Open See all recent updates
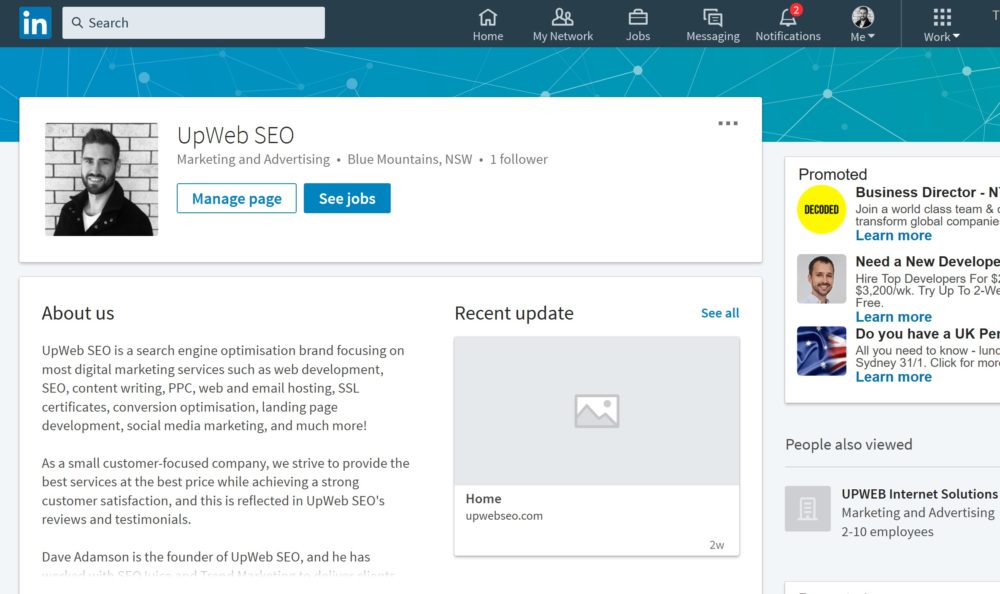Image resolution: width=1000 pixels, height=594 pixels. [720, 313]
